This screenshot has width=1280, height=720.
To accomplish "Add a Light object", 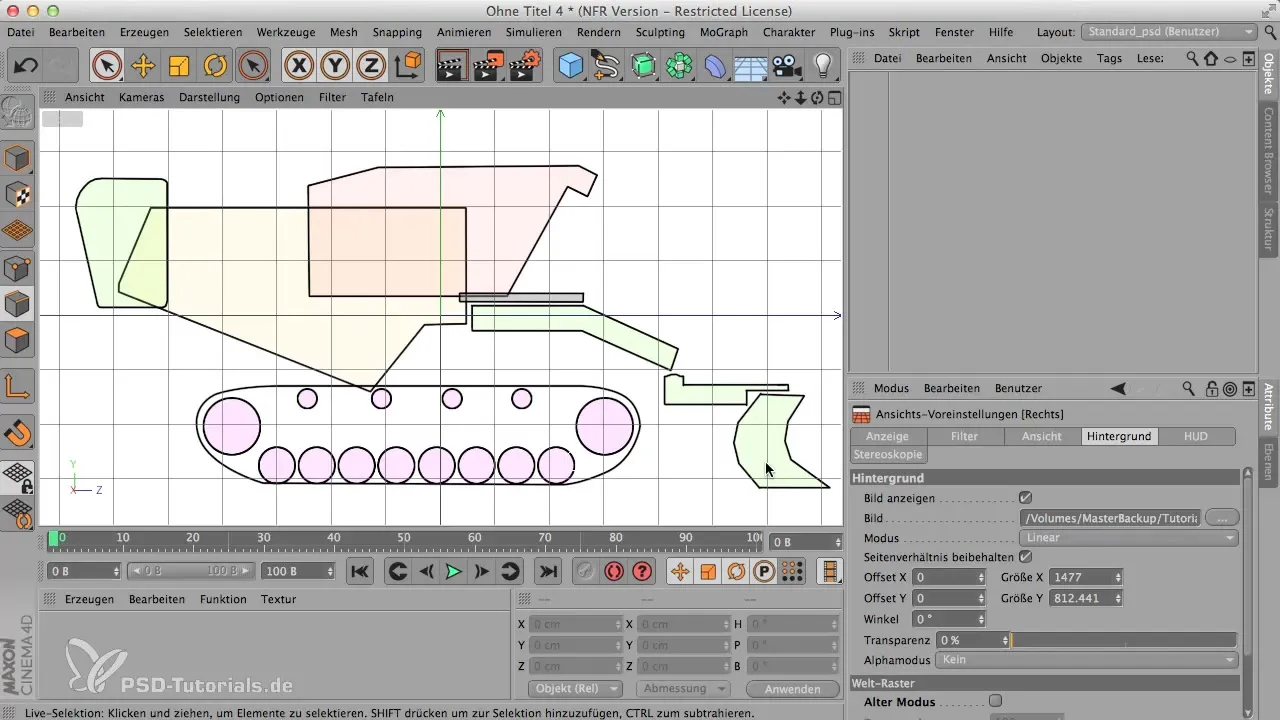I will pyautogui.click(x=823, y=66).
